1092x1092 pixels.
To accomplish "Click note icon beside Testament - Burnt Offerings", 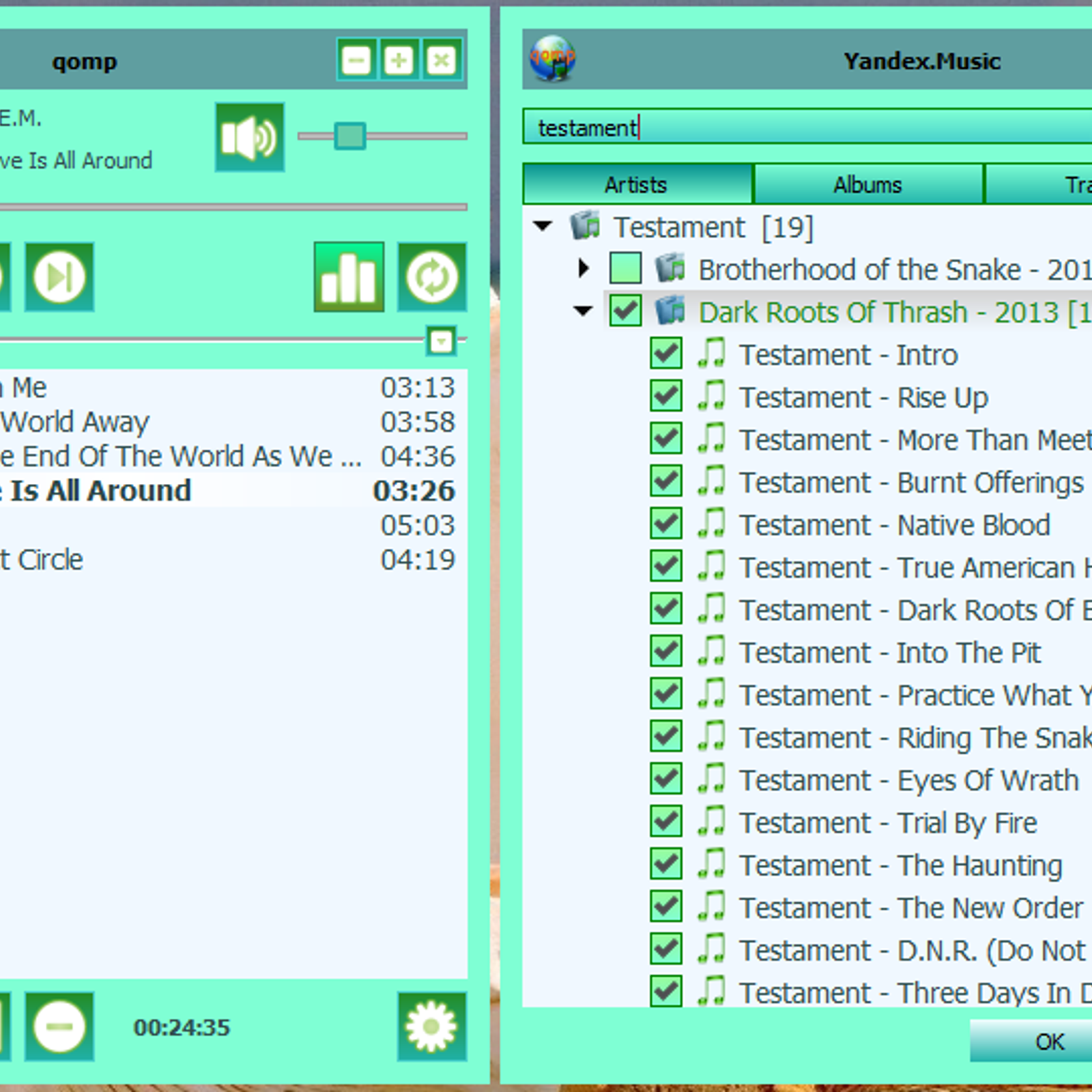I will tap(712, 481).
